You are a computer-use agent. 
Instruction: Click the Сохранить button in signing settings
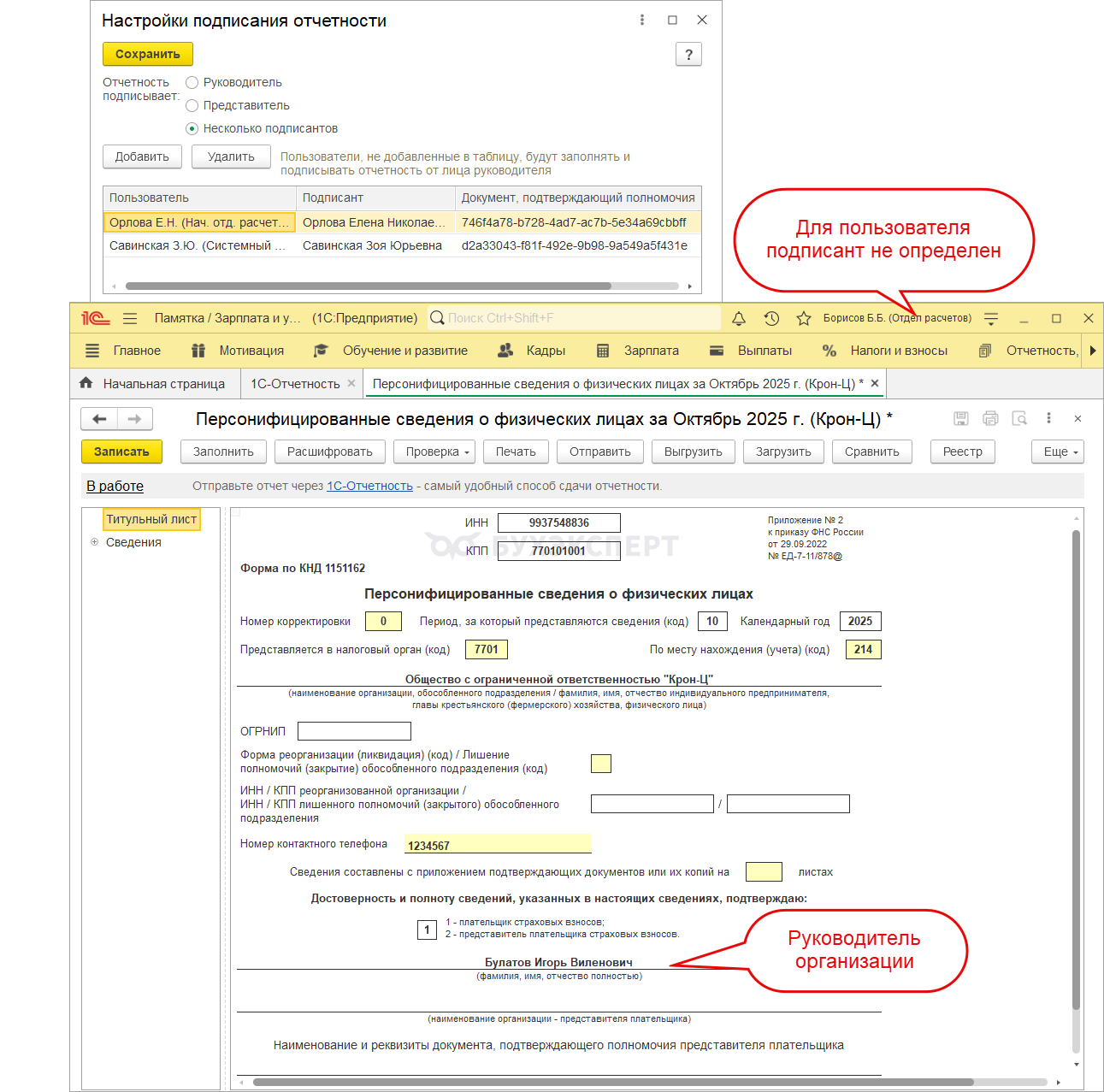(x=148, y=54)
